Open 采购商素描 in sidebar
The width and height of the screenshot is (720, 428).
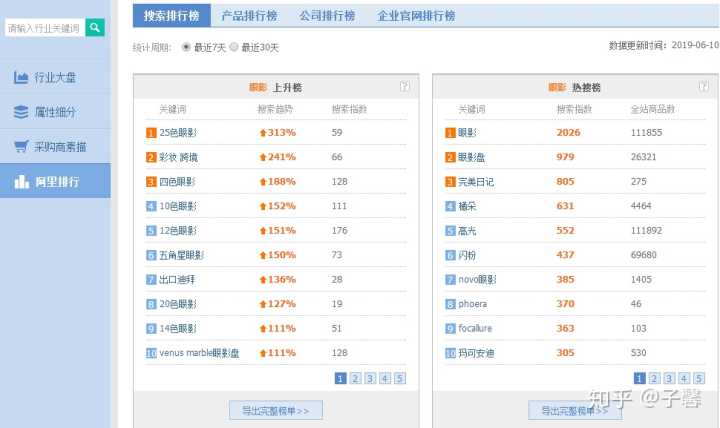tap(56, 147)
